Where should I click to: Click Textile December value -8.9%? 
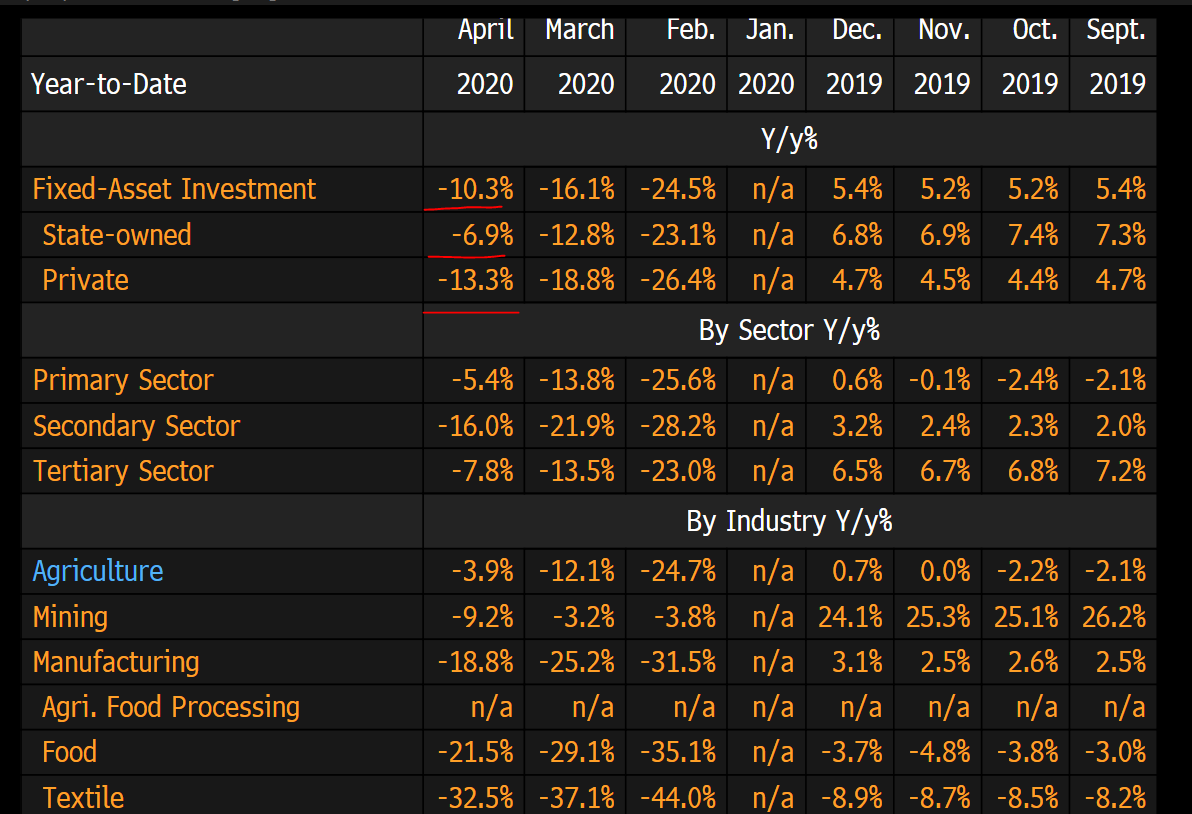(852, 798)
